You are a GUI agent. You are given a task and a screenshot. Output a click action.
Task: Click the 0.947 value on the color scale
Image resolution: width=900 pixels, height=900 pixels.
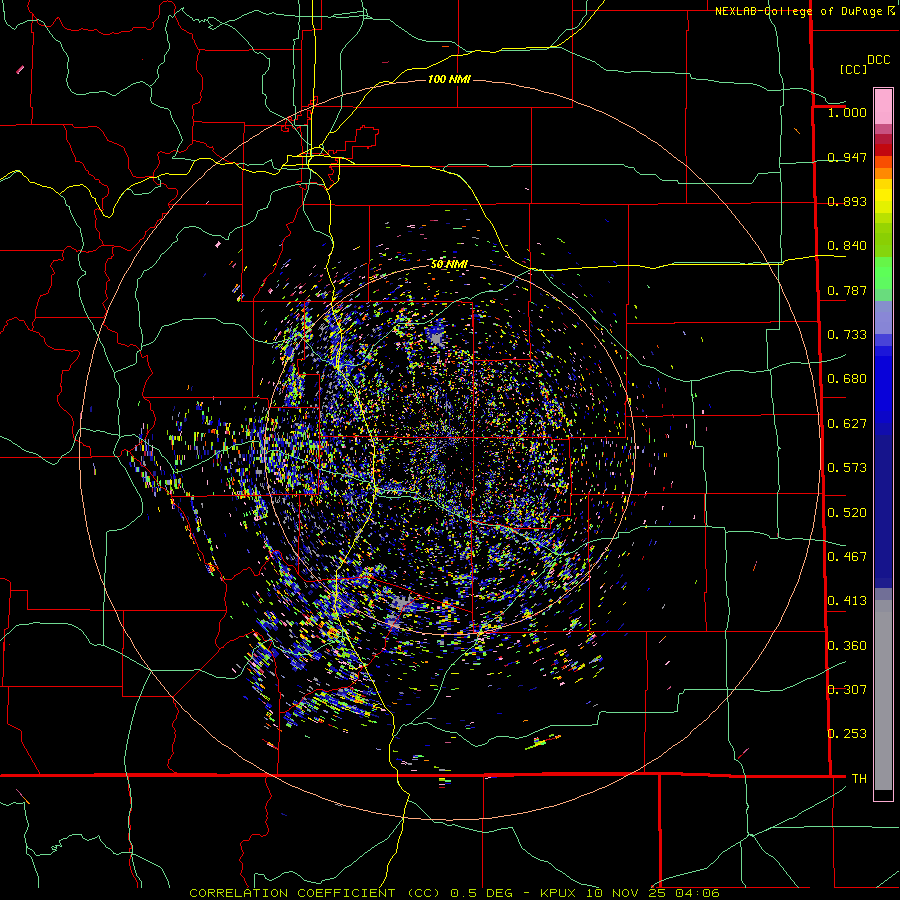click(x=847, y=157)
